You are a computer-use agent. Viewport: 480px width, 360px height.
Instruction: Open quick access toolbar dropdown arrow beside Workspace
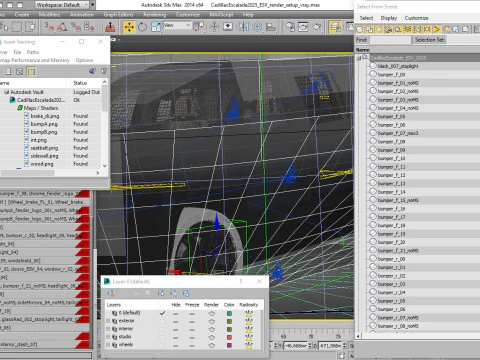coord(93,5)
